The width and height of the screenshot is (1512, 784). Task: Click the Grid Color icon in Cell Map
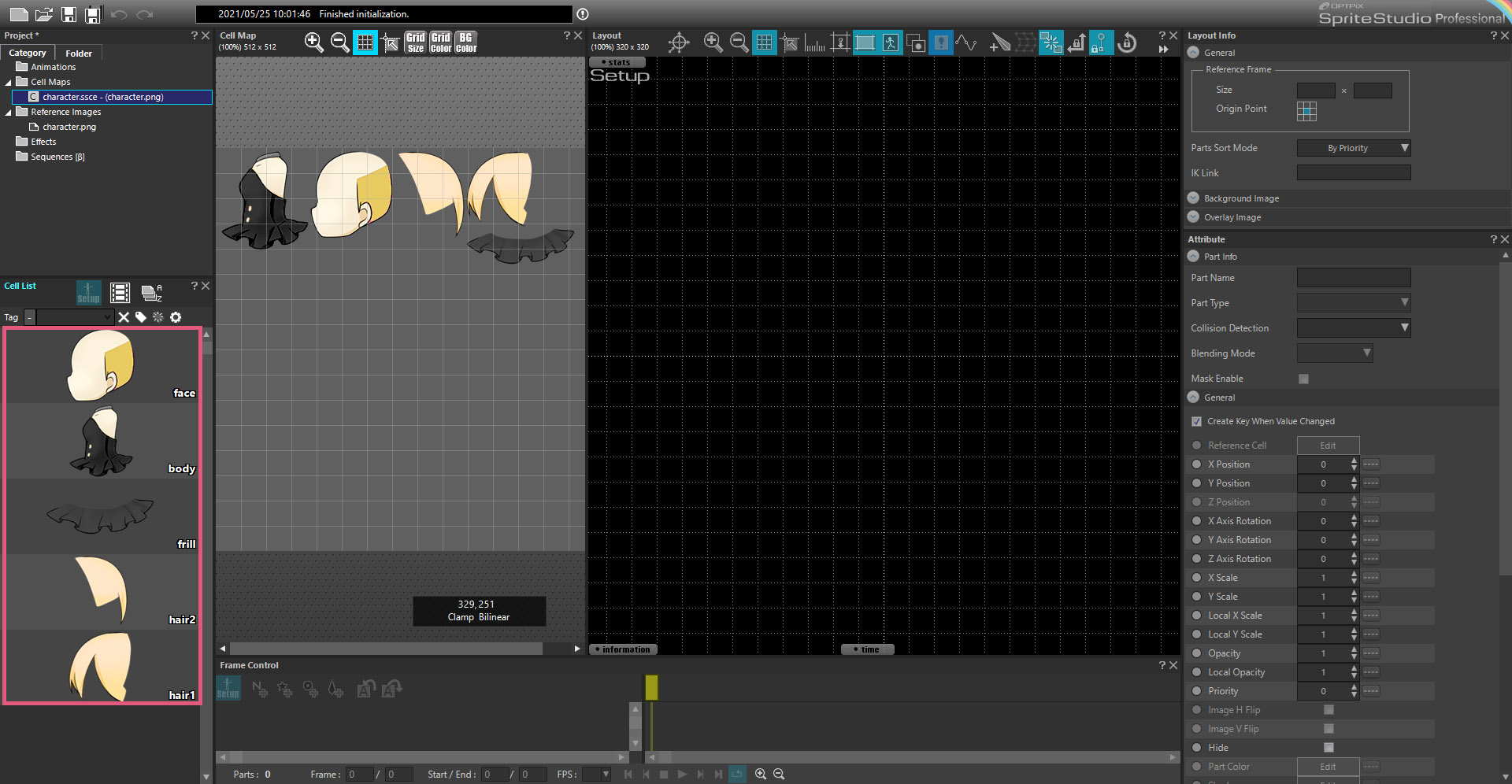pos(440,43)
